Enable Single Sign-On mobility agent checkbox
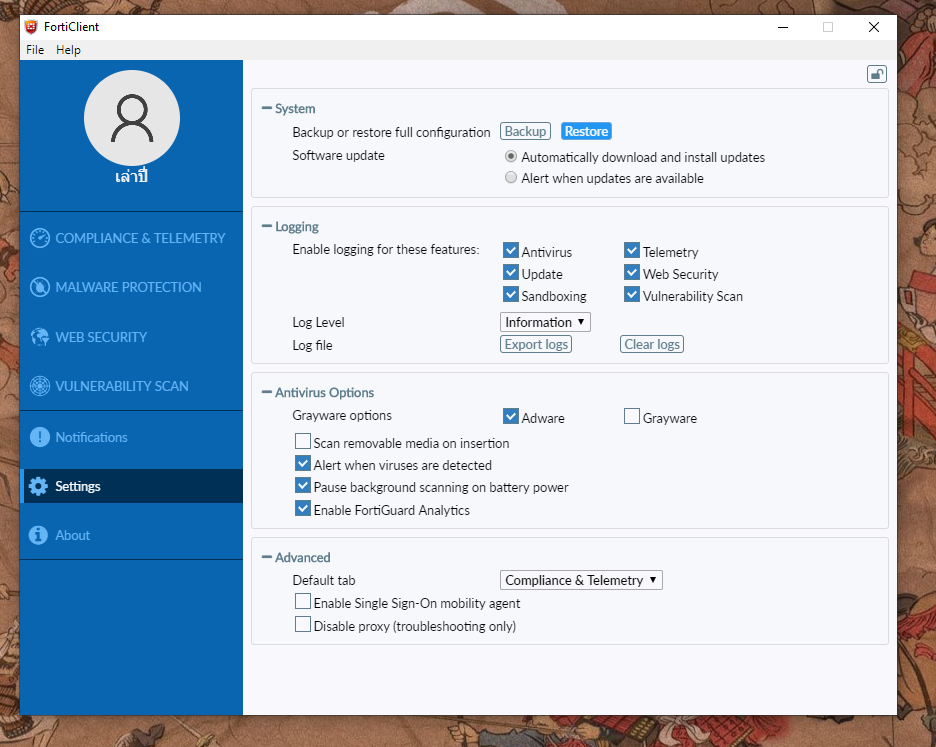The width and height of the screenshot is (936, 747). point(303,601)
